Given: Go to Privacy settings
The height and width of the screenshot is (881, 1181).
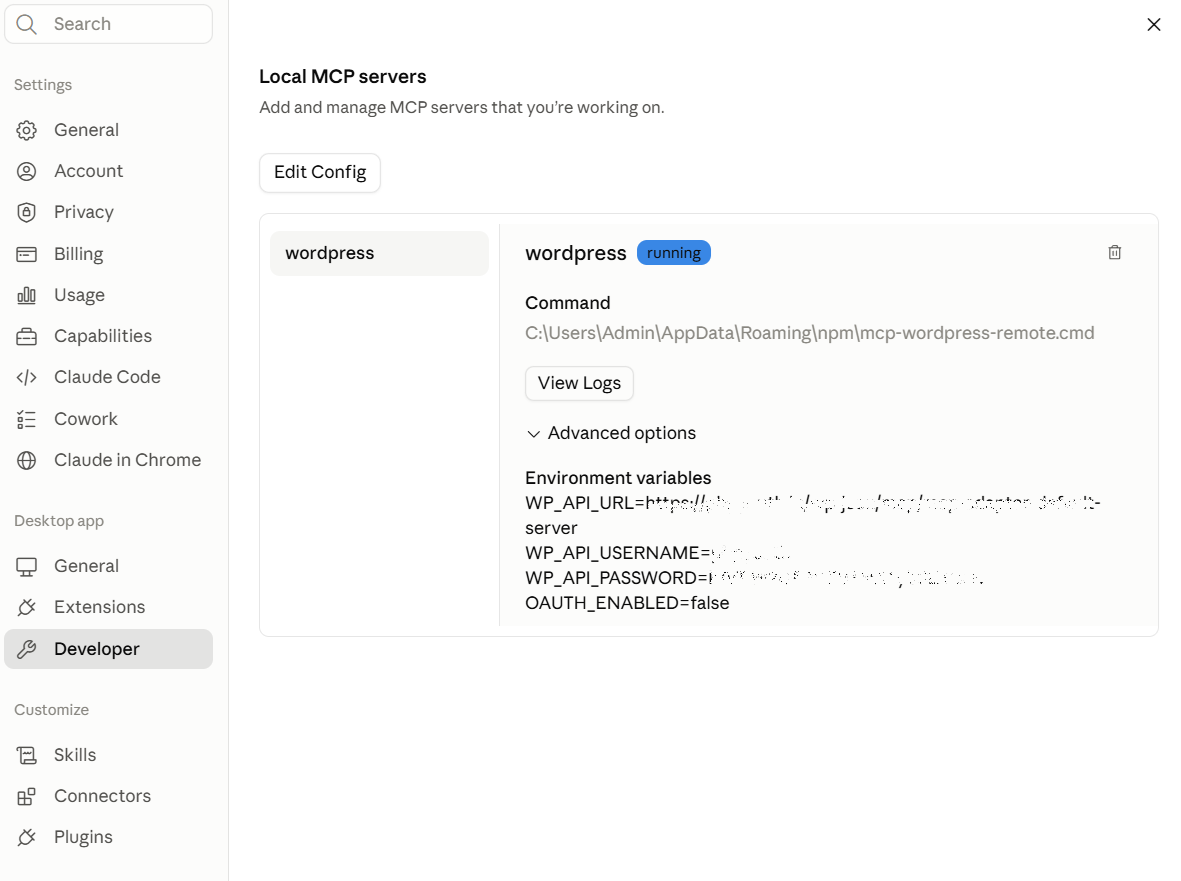Looking at the screenshot, I should [x=108, y=212].
